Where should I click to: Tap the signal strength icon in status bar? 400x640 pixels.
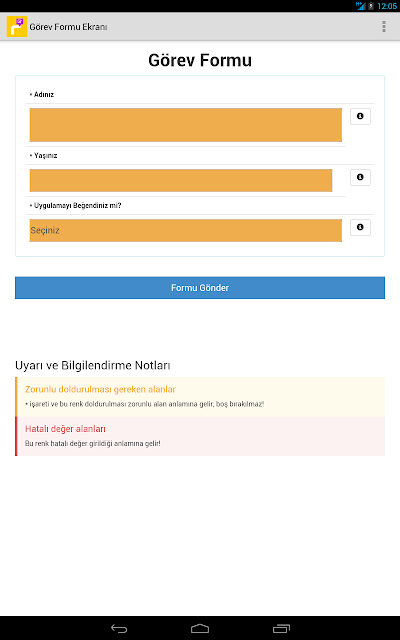[x=360, y=6]
